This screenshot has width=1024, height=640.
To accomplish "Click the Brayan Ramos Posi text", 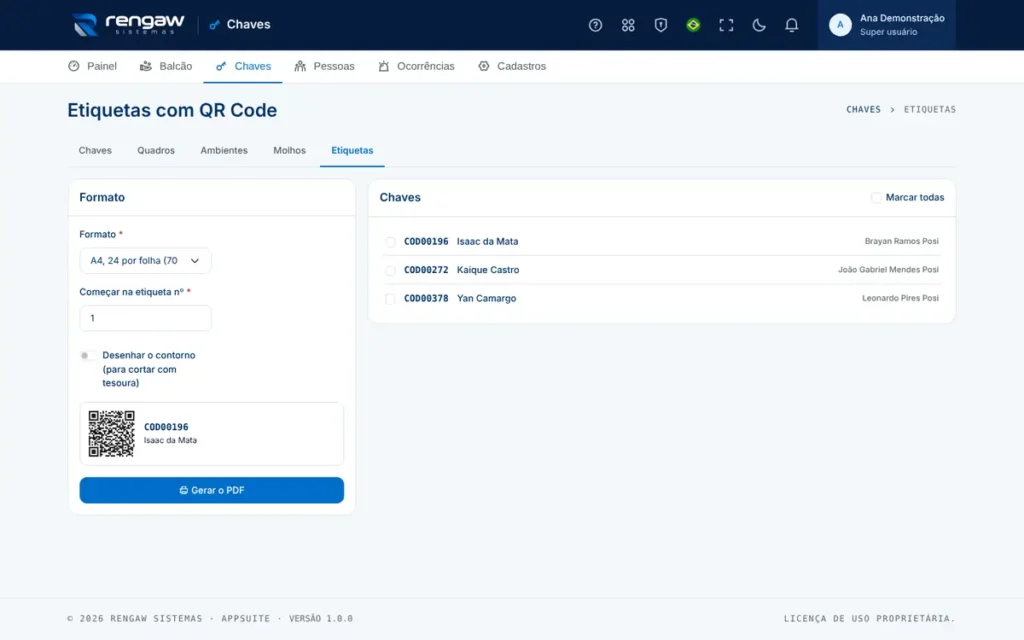I will pyautogui.click(x=901, y=242).
